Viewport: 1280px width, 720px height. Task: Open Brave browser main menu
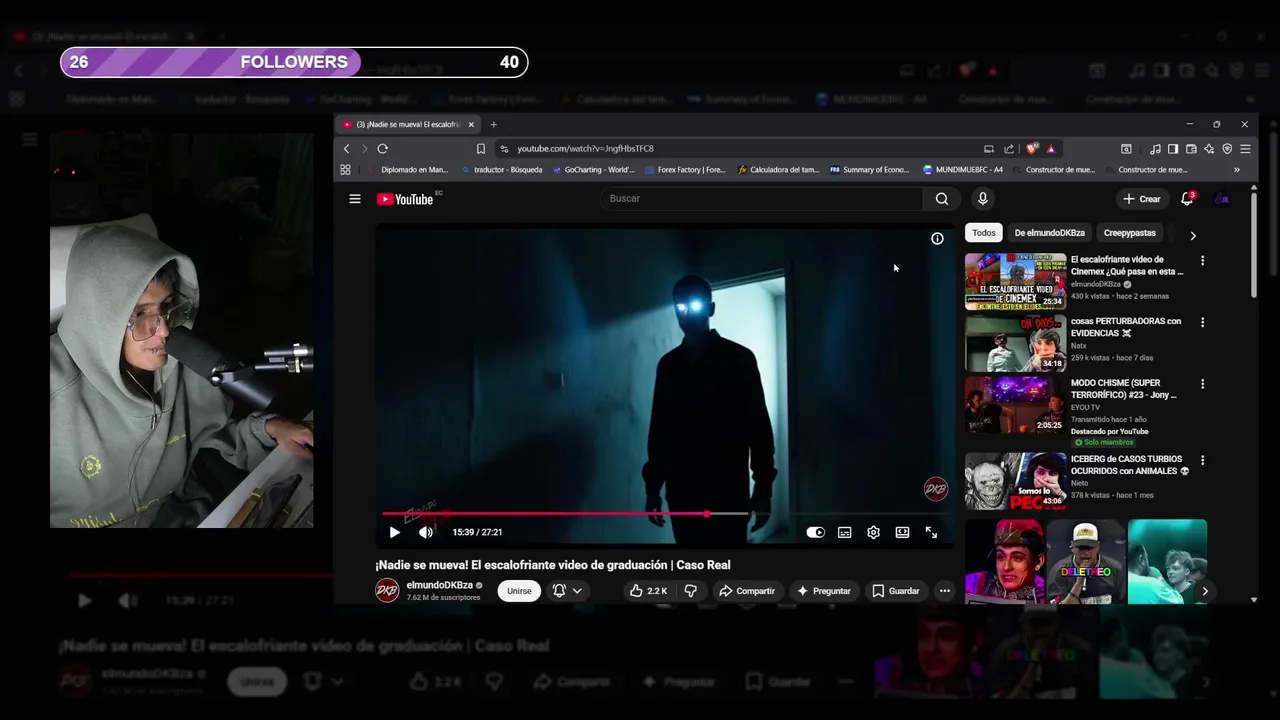pyautogui.click(x=1245, y=149)
